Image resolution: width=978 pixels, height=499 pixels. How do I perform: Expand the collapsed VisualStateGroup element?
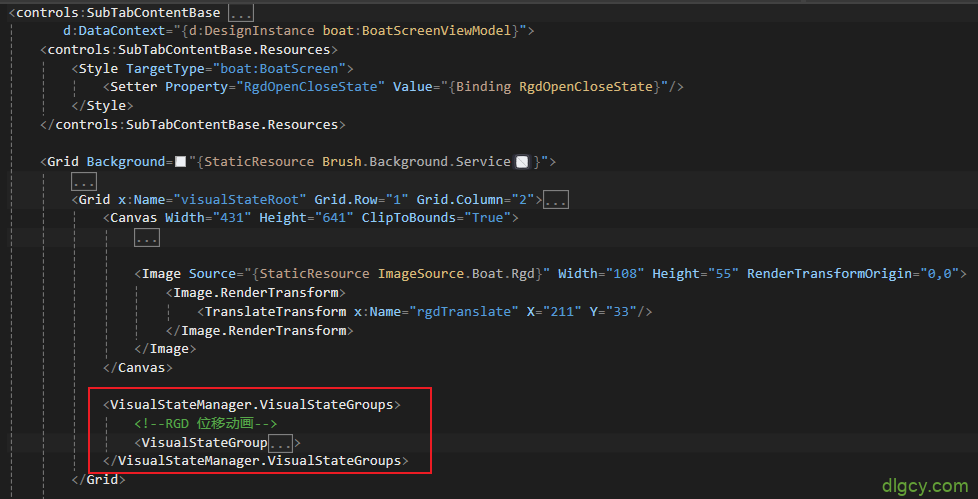point(281,443)
